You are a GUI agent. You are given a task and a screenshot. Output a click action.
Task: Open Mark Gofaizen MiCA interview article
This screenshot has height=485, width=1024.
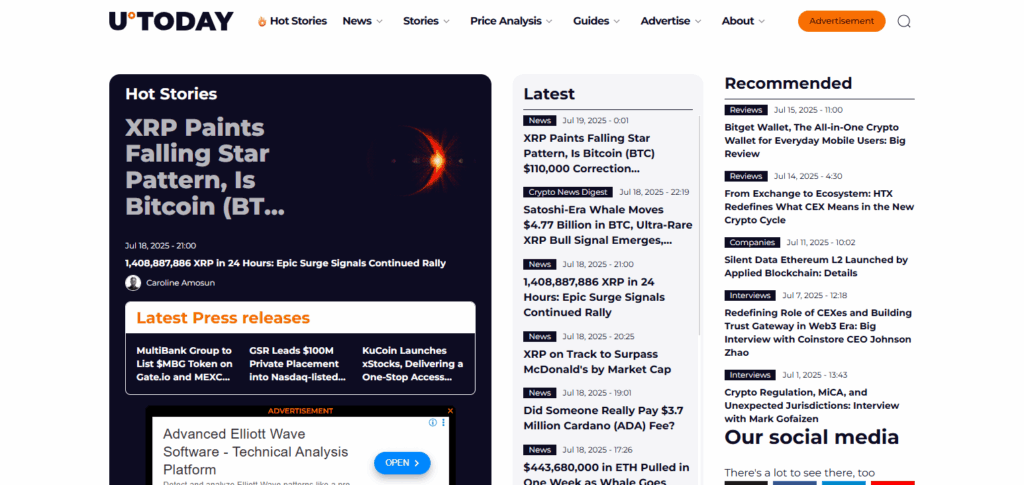click(812, 405)
